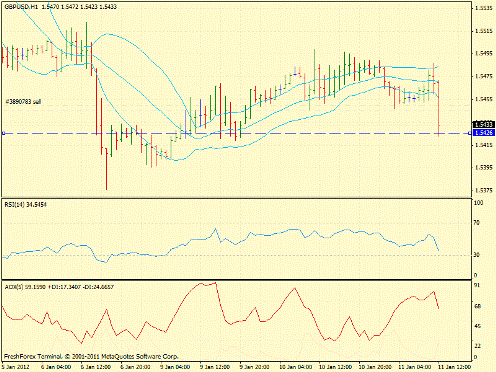Click the blue 1.5426 order price tag

[x=483, y=133]
